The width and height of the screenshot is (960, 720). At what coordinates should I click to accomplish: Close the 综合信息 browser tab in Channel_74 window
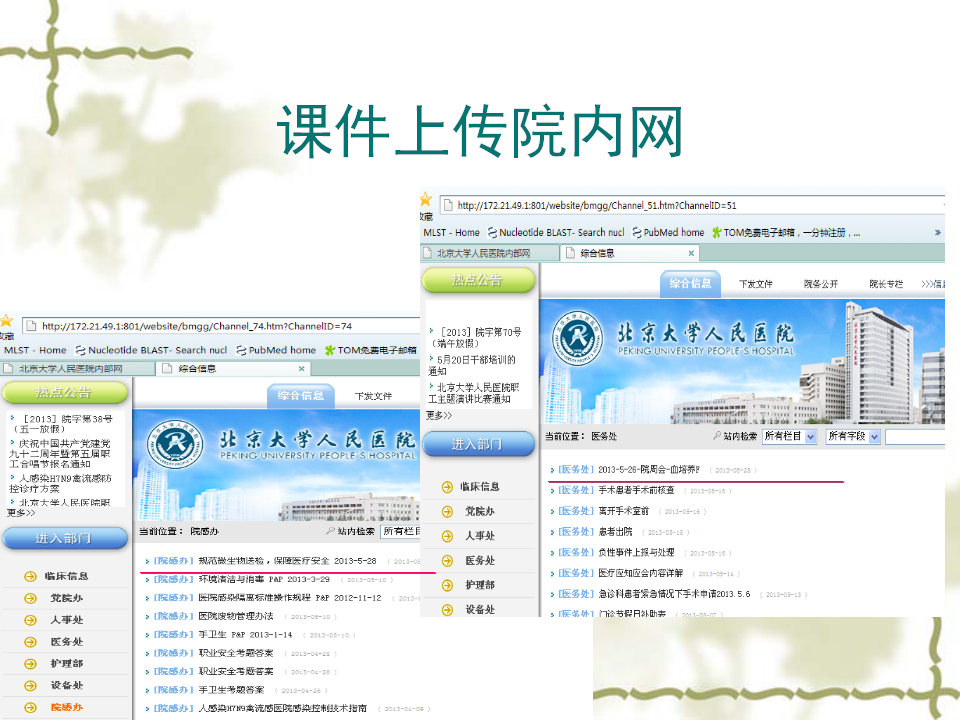click(x=301, y=369)
